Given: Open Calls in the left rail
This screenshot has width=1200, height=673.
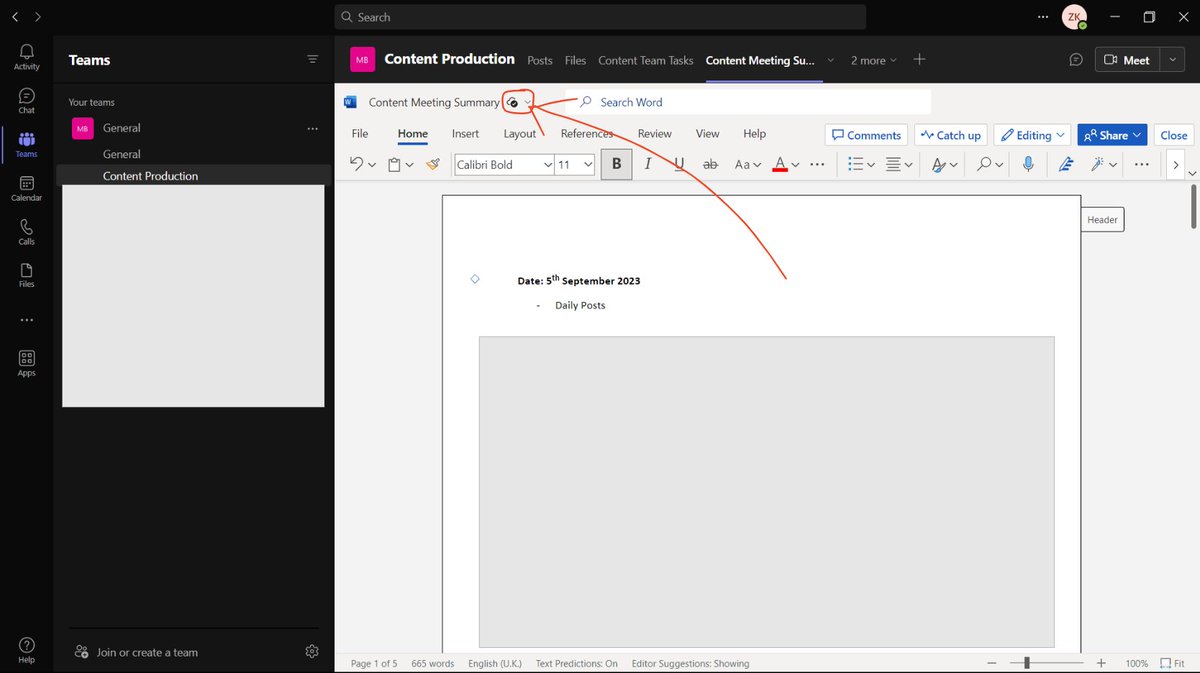Looking at the screenshot, I should tap(27, 232).
